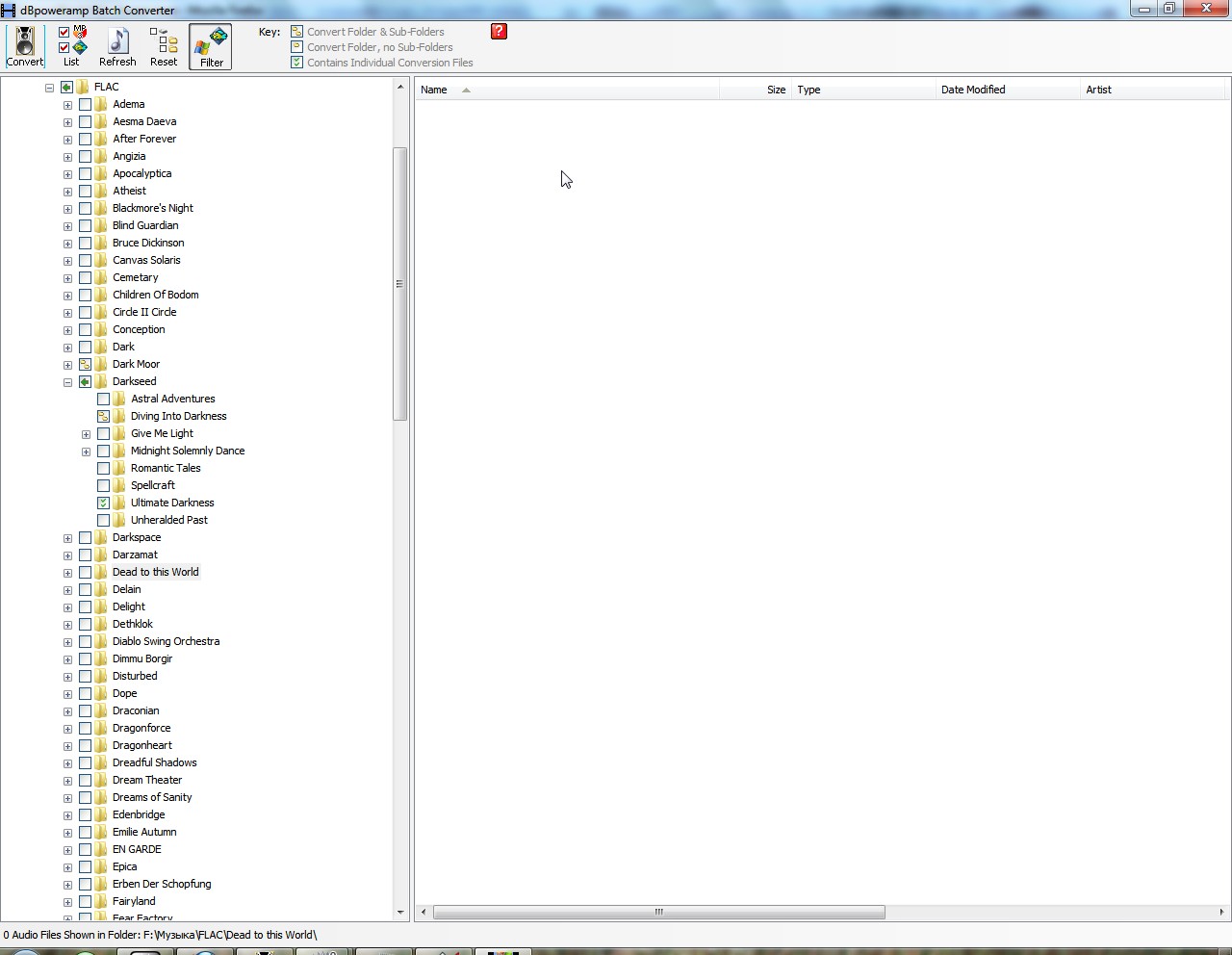Expand the Edenbridge folder
Viewport: 1232px width, 955px height.
click(x=67, y=815)
